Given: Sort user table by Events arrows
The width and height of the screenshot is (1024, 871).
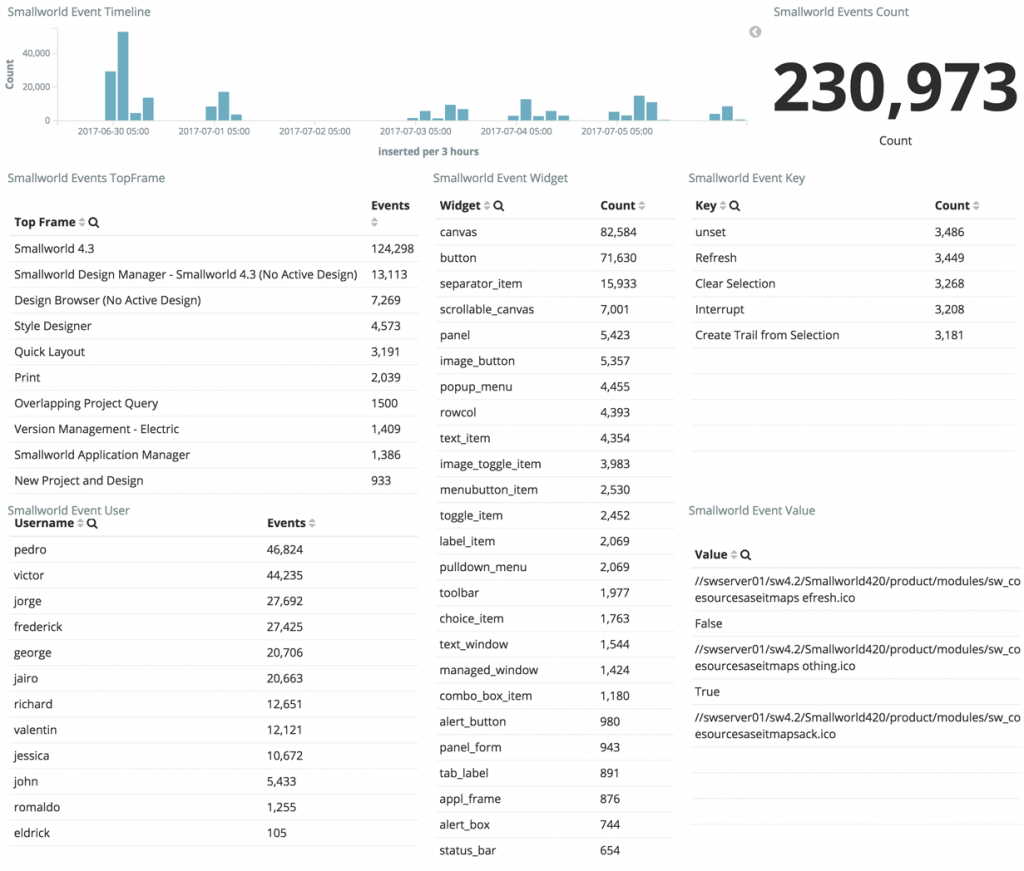Looking at the screenshot, I should (x=312, y=524).
